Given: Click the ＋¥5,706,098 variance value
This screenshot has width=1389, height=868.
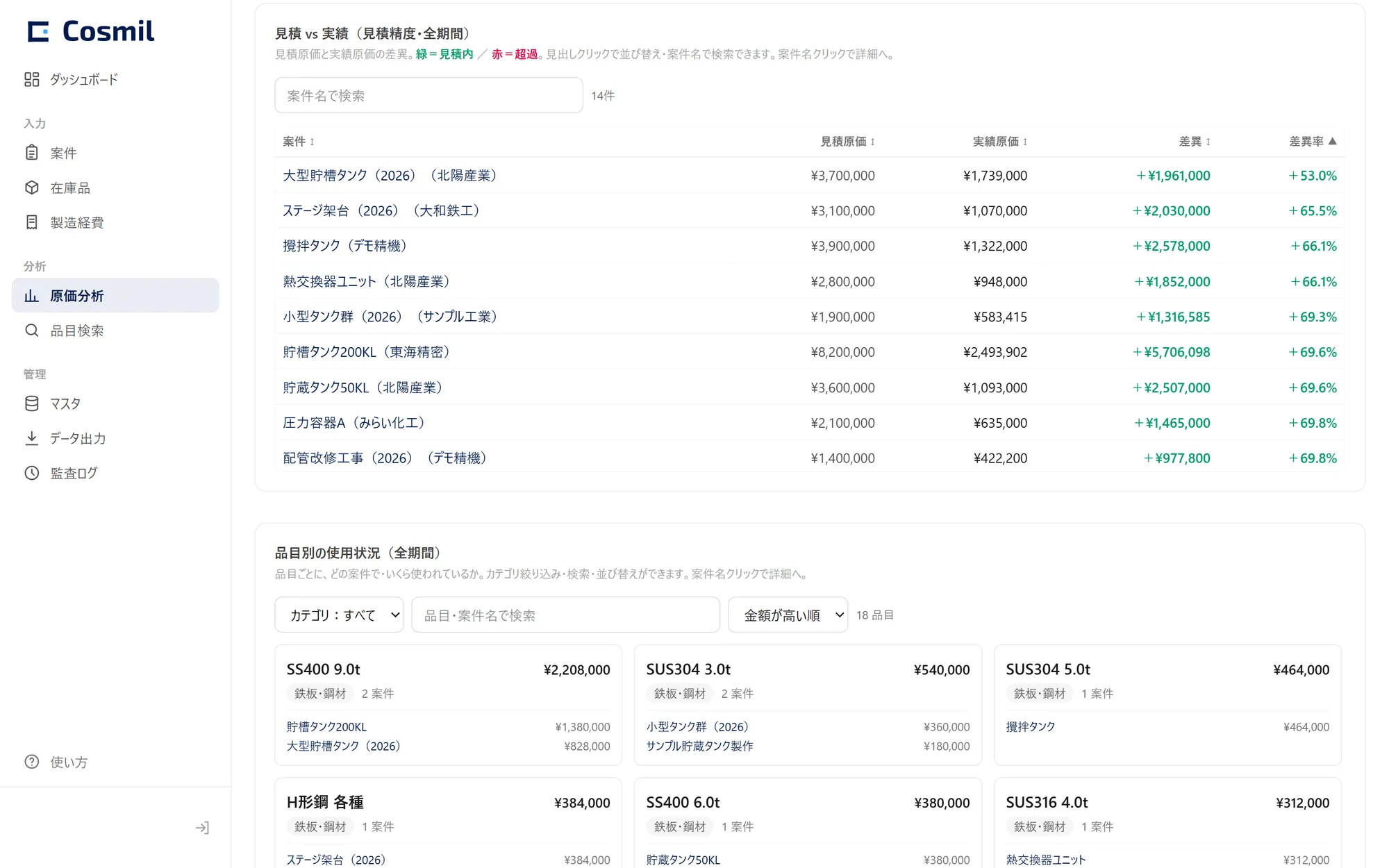Looking at the screenshot, I should coord(1171,352).
